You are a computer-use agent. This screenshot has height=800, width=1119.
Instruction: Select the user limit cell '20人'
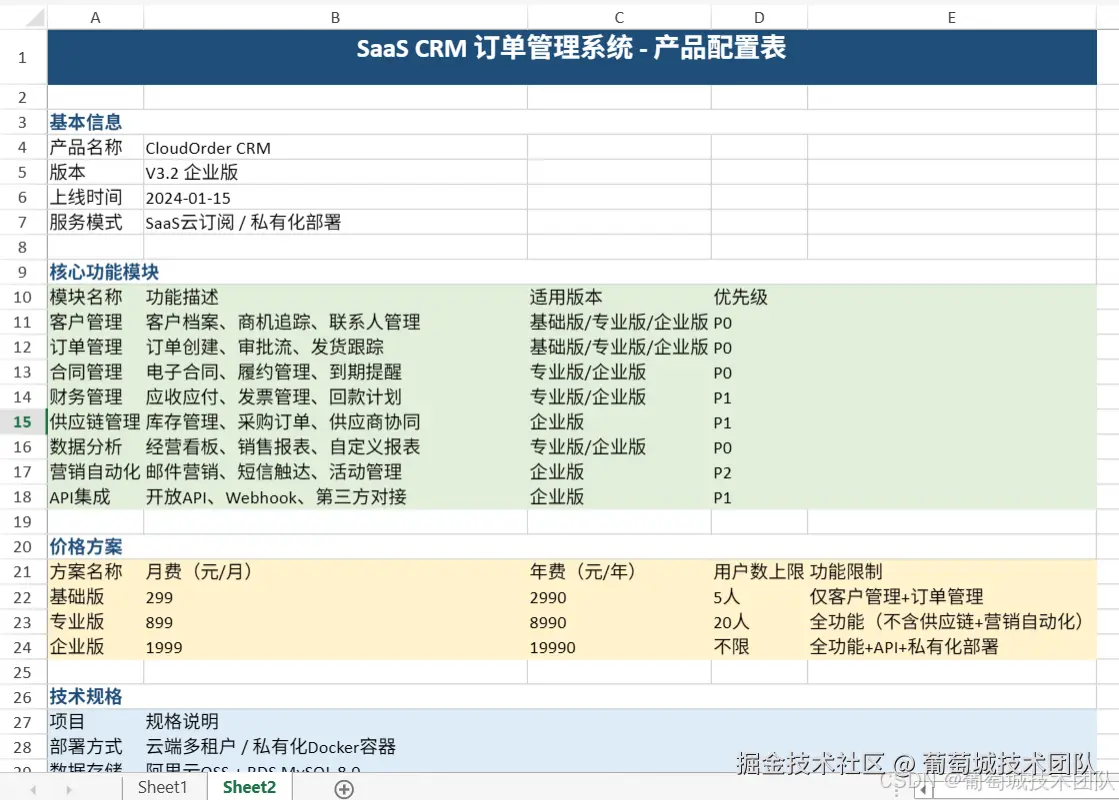[x=759, y=622]
